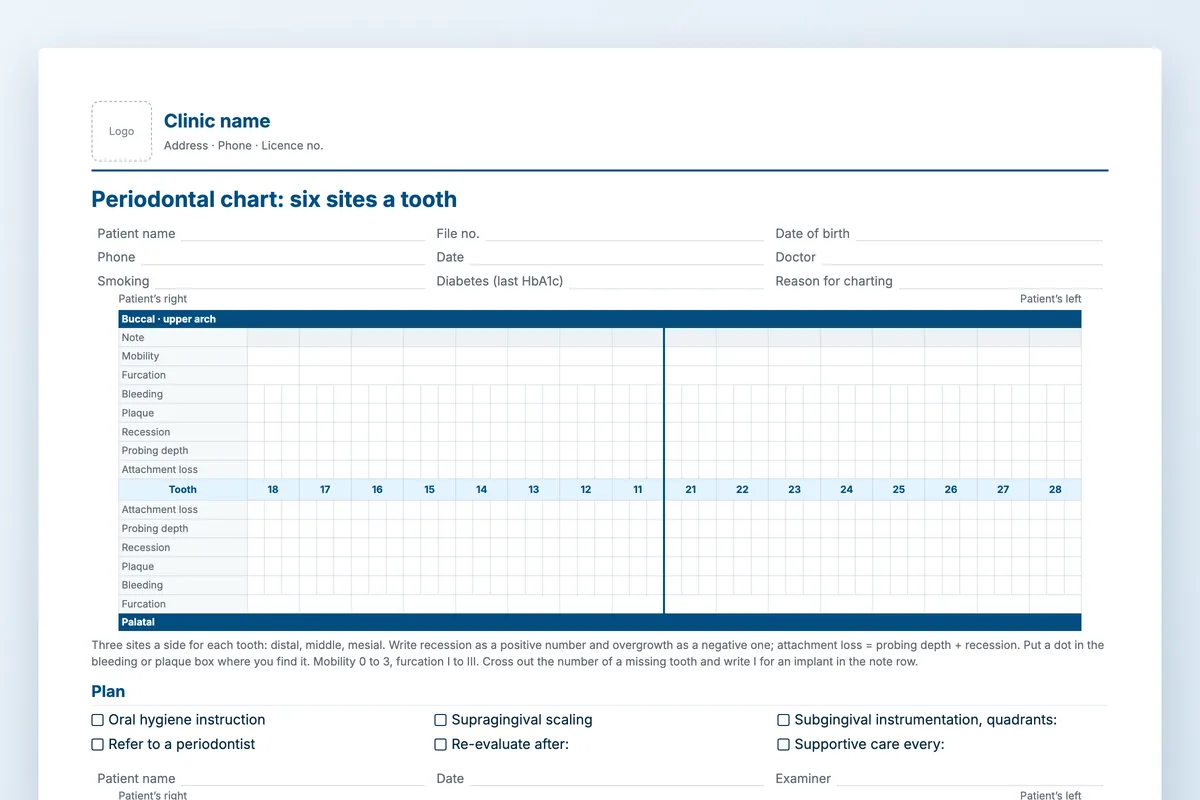Click the Diabetes (last HbA1c) field

point(667,282)
